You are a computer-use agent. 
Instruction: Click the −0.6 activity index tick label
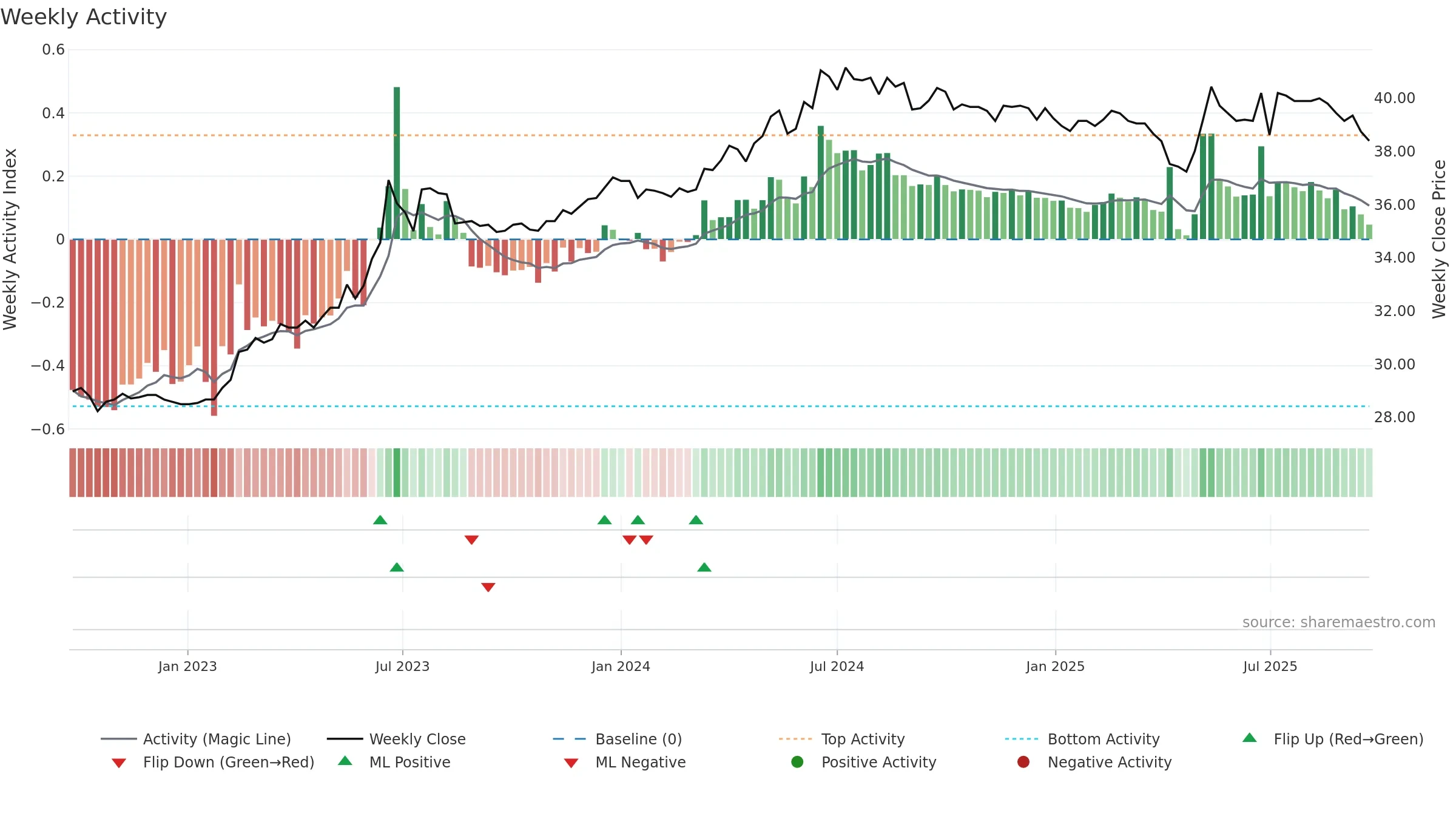pyautogui.click(x=48, y=430)
